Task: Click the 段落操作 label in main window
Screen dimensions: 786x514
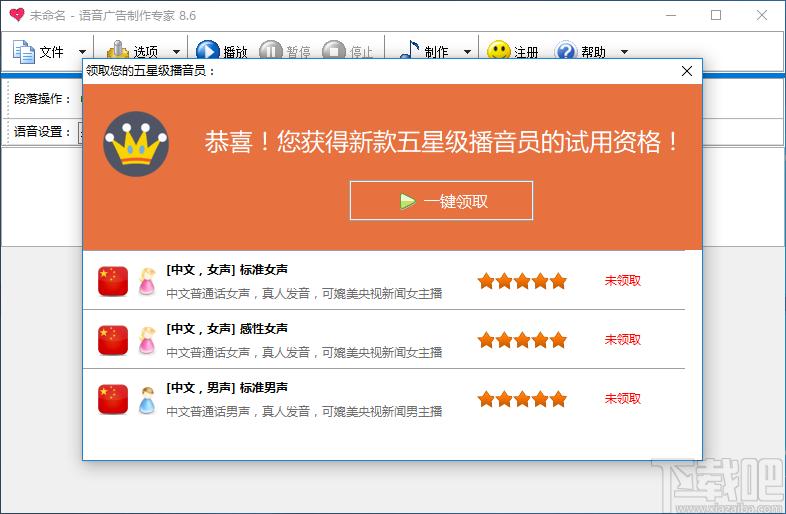Action: [x=42, y=99]
